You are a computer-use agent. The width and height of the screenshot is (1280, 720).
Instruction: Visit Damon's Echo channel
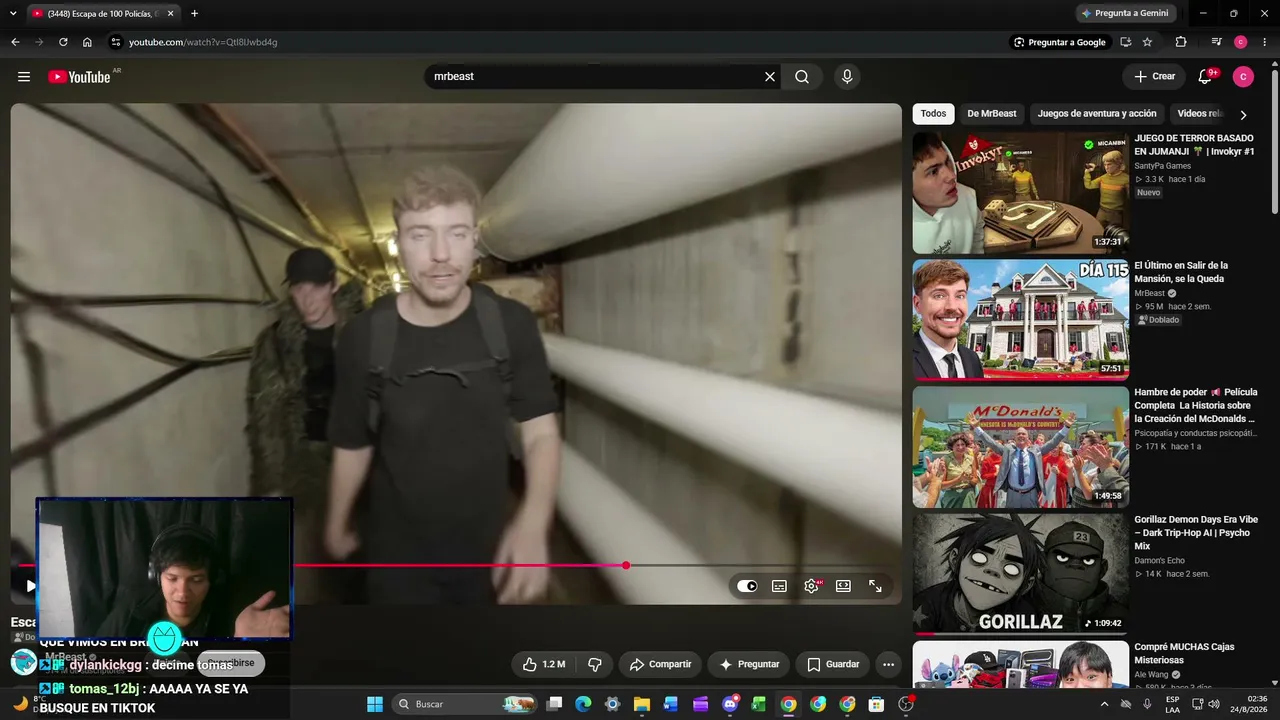pyautogui.click(x=1159, y=560)
